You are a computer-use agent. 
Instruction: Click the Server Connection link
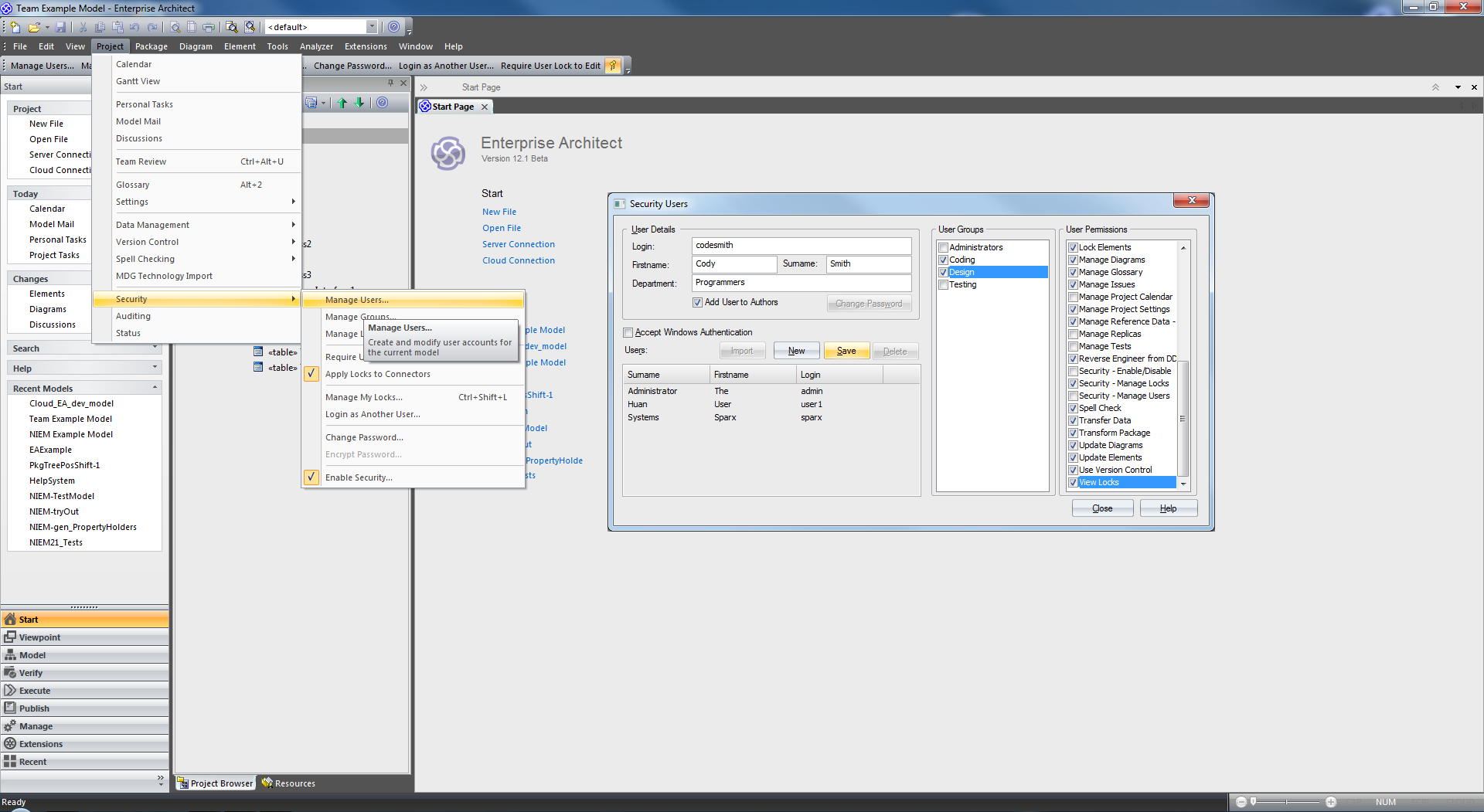518,244
